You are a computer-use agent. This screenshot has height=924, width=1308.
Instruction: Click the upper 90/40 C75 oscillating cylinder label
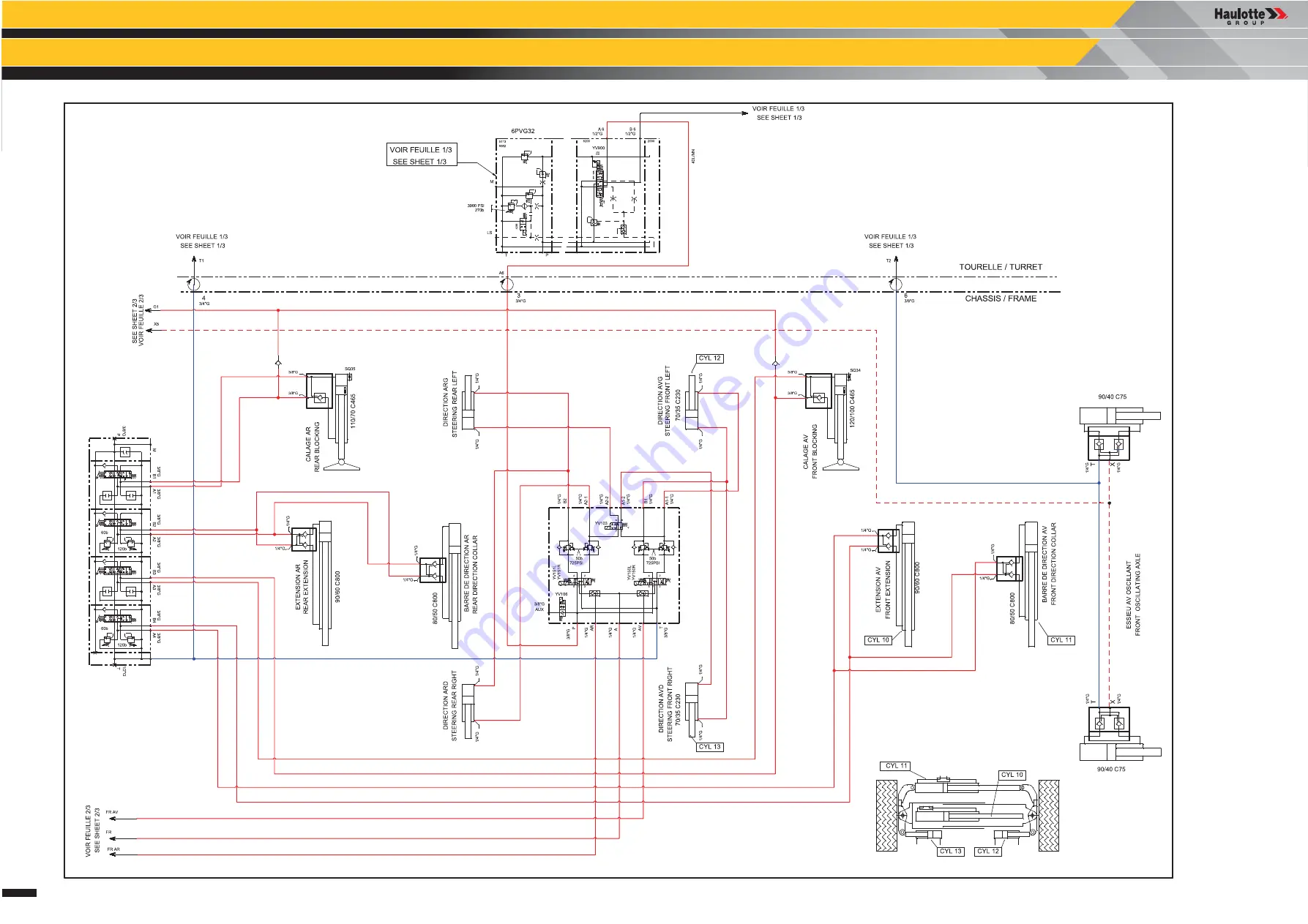pos(1112,397)
